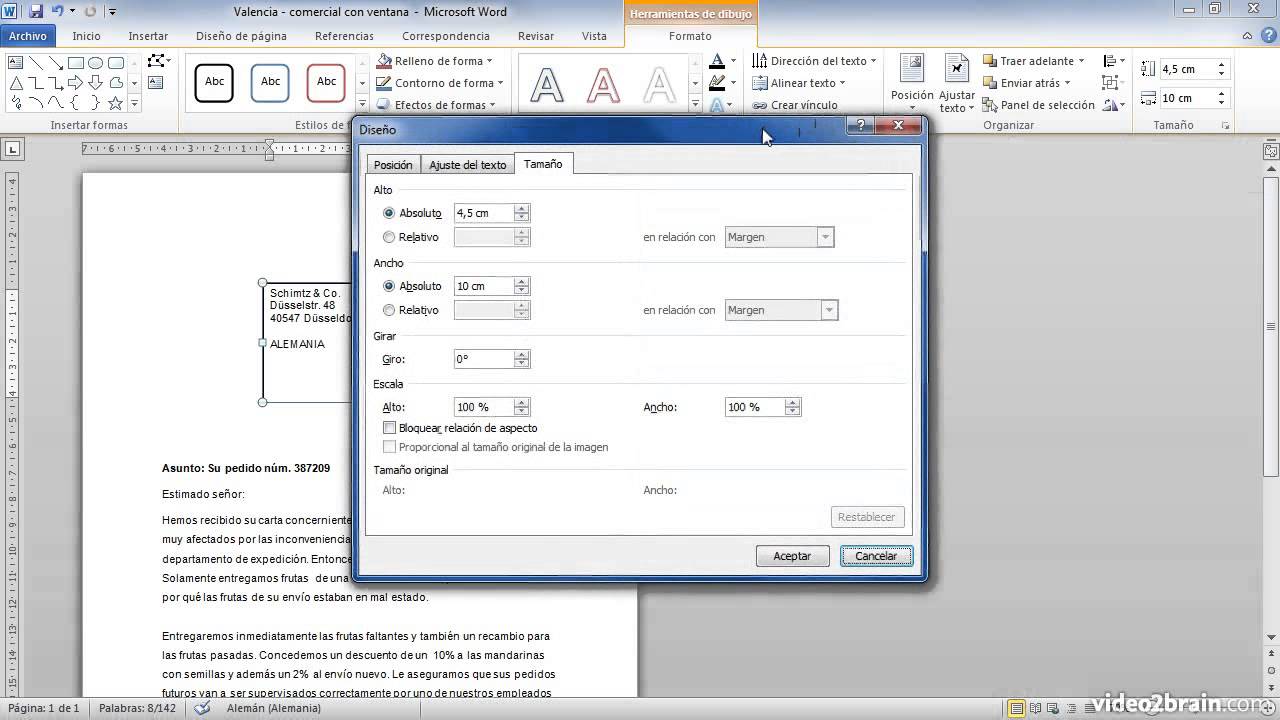Open Alinear texto dropdown

tap(800, 83)
